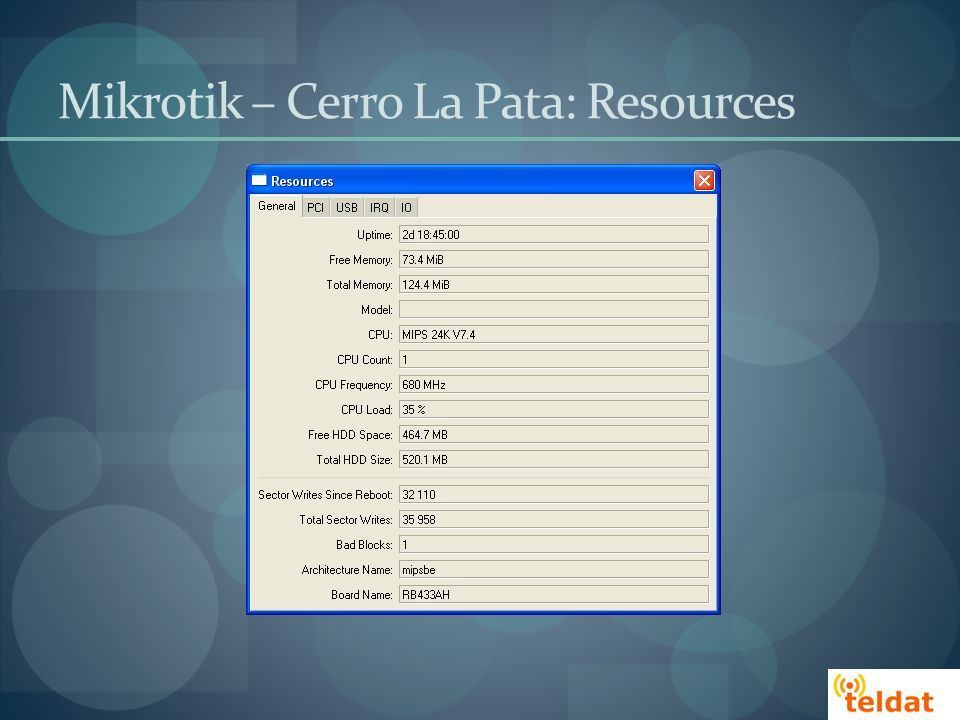Click the teldat logo
This screenshot has width=960, height=720.
tap(884, 695)
